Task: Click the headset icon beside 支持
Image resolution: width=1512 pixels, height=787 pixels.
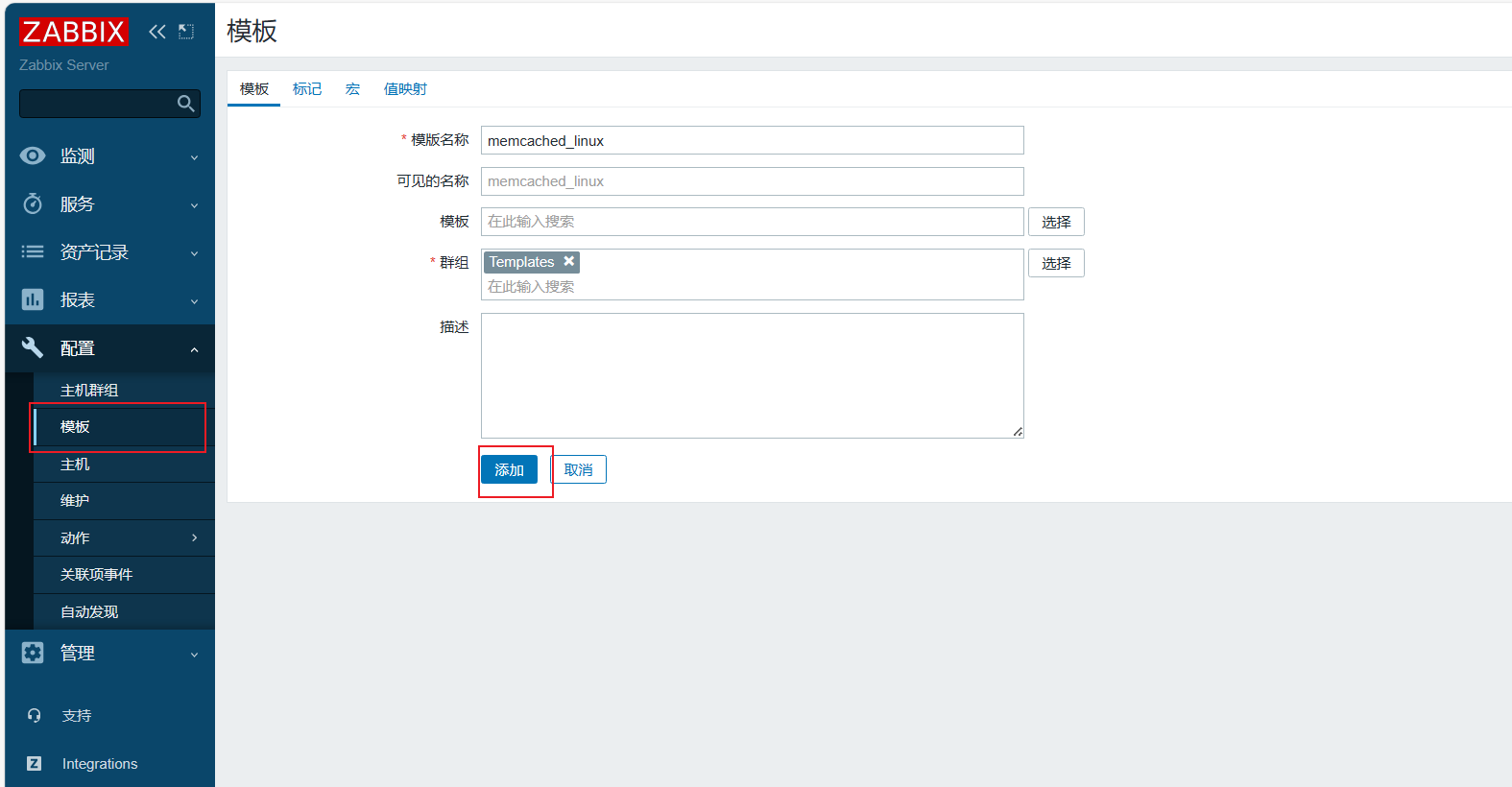Action: coord(35,715)
